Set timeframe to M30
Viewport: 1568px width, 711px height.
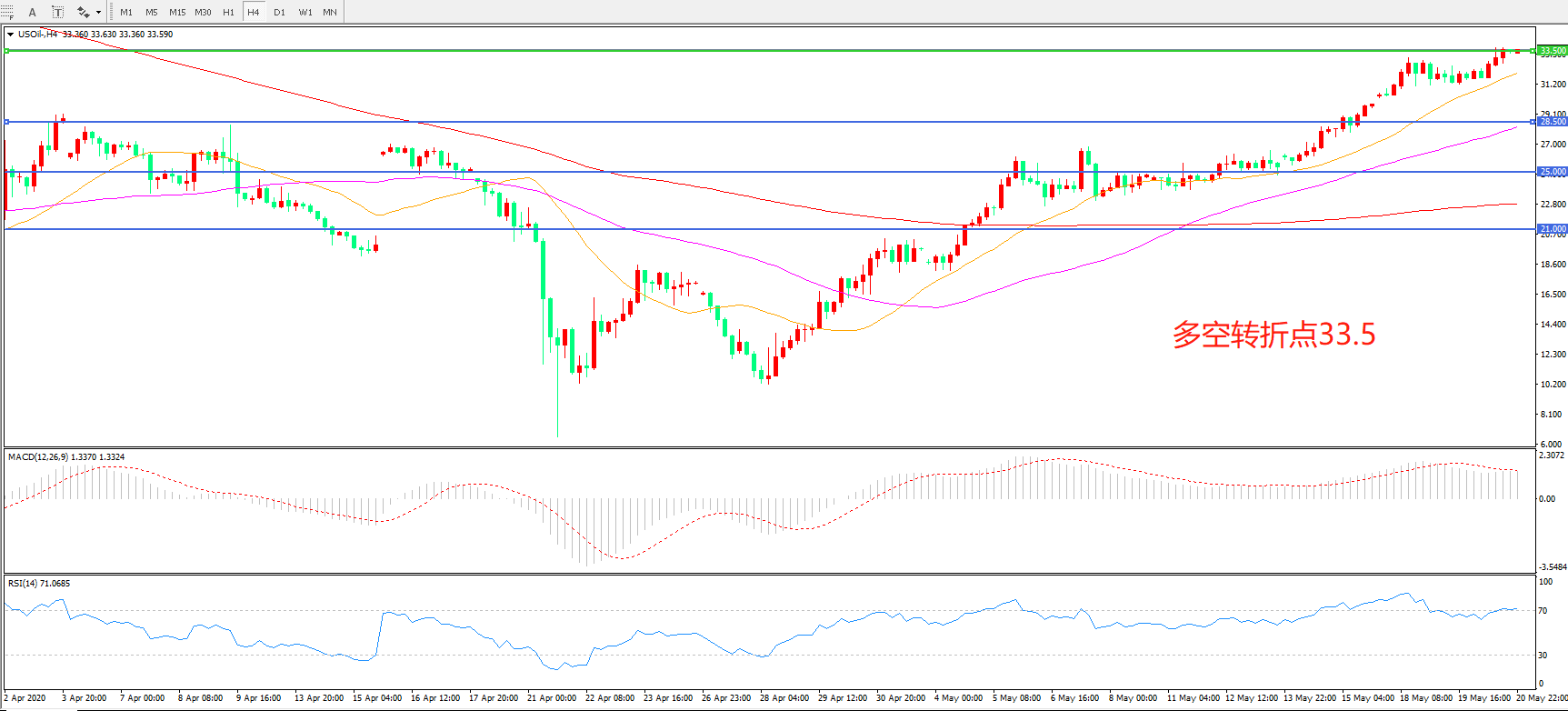pos(203,12)
